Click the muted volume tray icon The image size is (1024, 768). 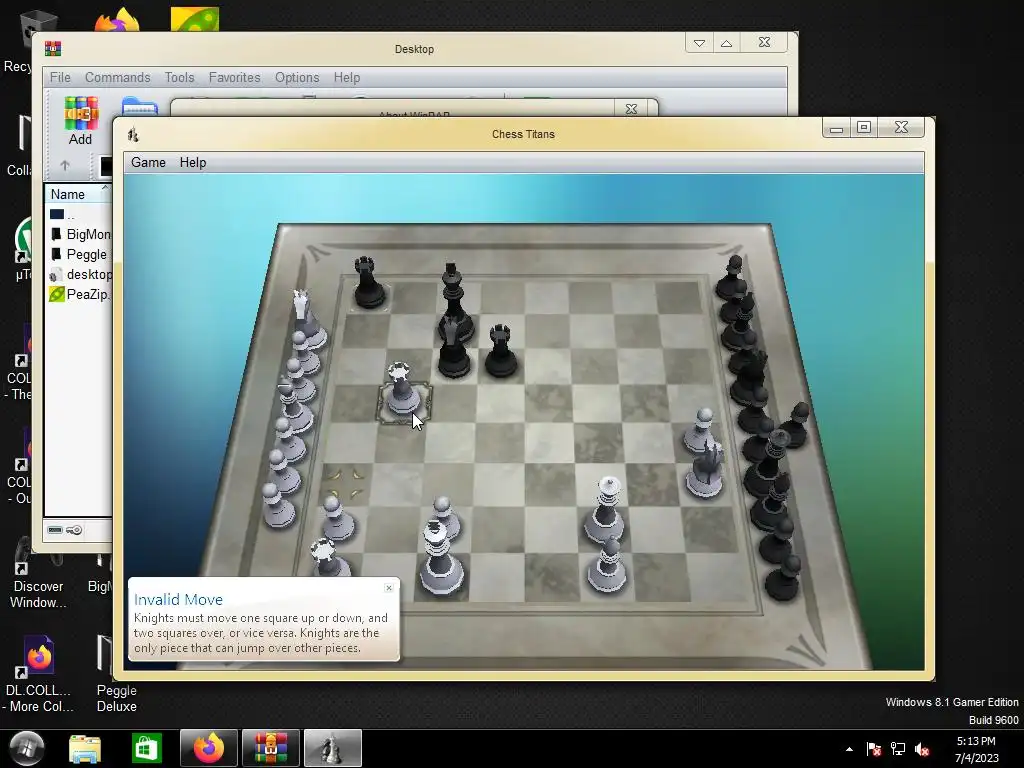(922, 749)
